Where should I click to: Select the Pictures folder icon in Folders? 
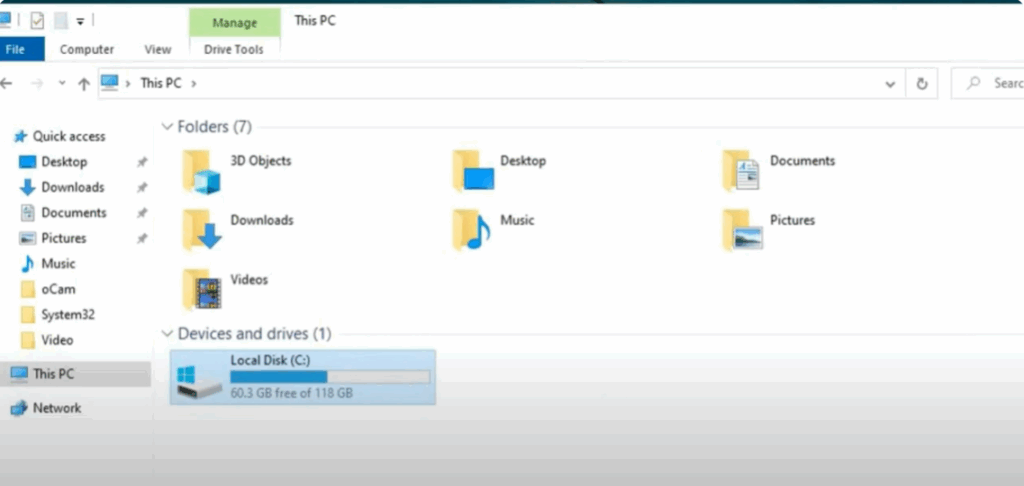tap(743, 230)
